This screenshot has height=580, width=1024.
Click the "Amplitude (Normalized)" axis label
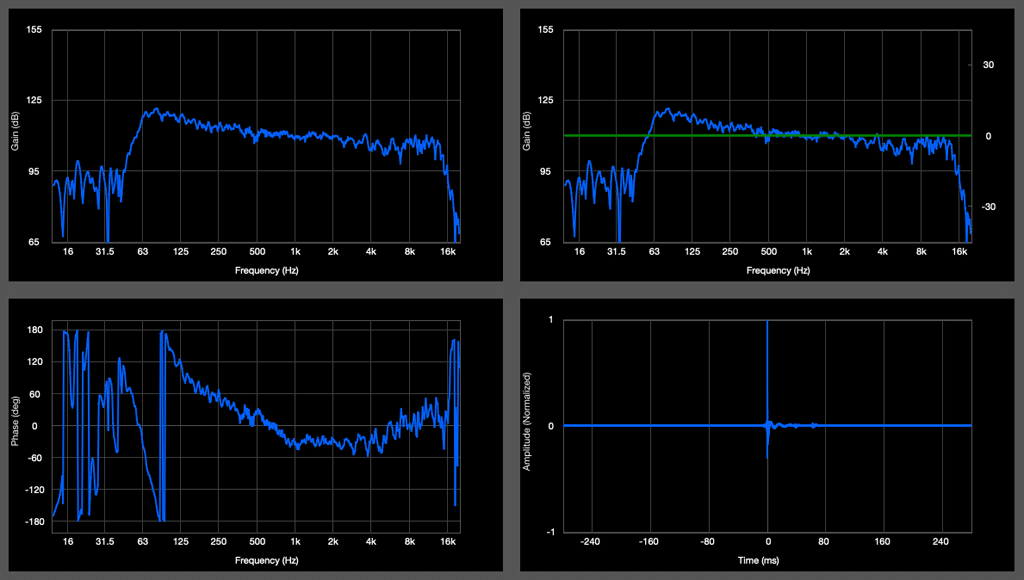526,426
